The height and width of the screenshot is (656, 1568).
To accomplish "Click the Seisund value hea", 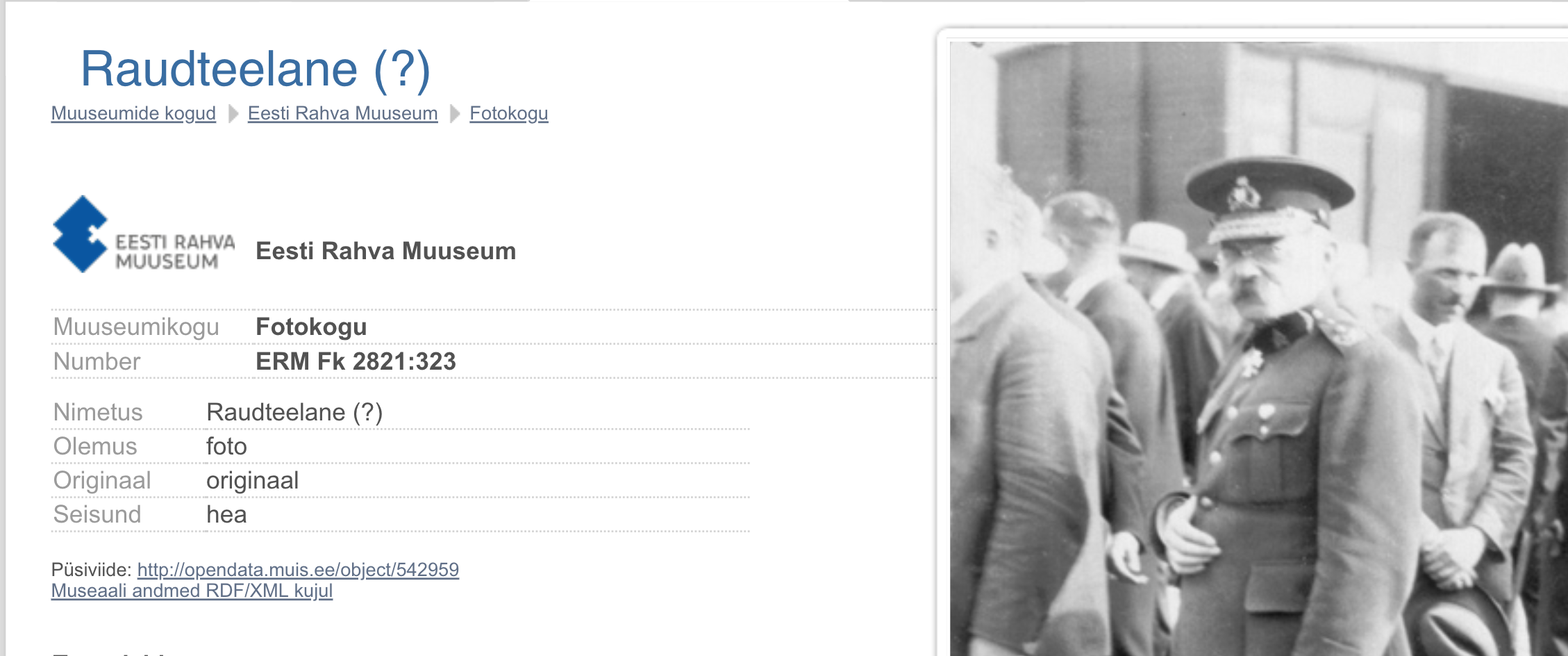I will pyautogui.click(x=226, y=514).
